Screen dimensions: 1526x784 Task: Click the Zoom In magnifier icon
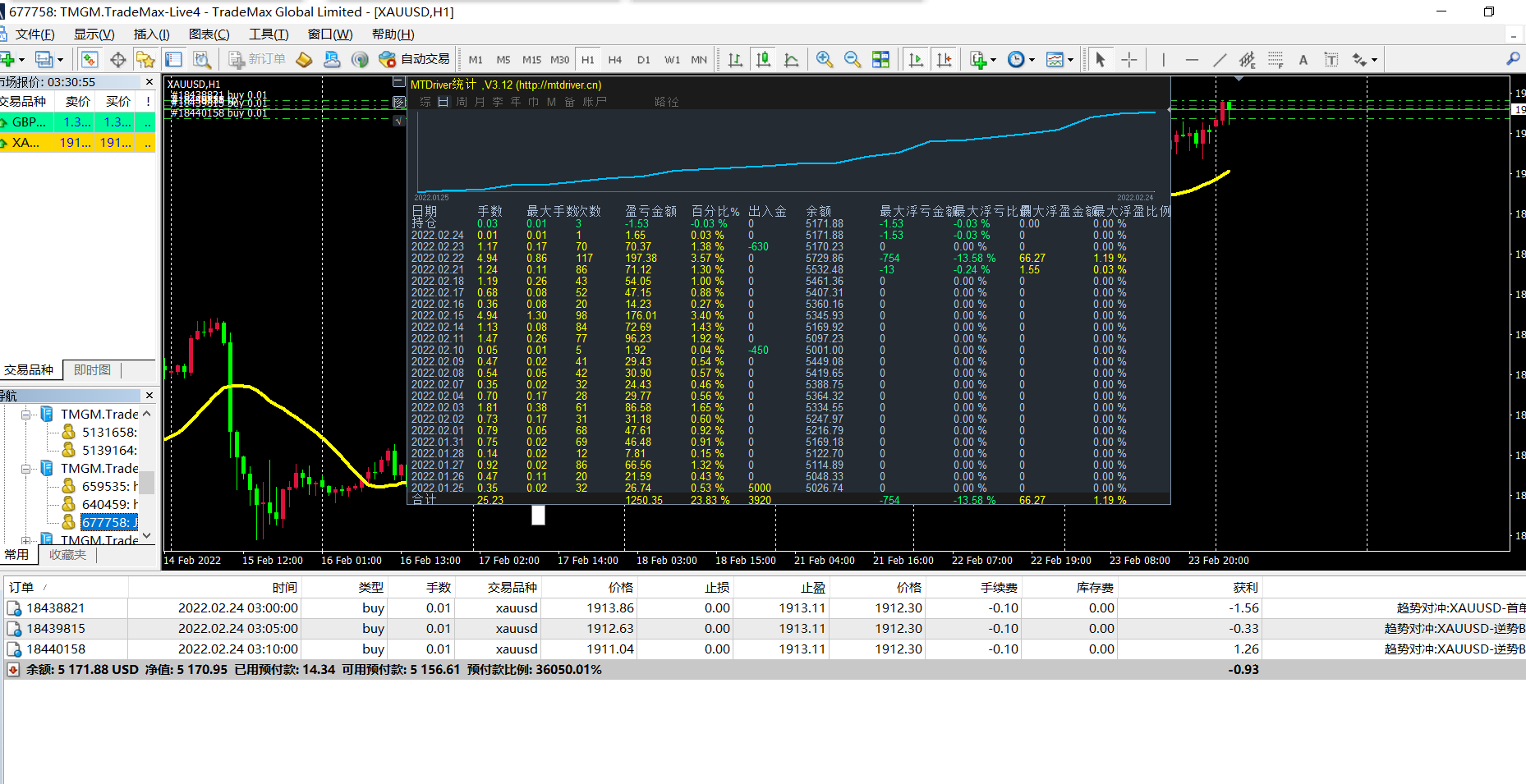click(824, 59)
